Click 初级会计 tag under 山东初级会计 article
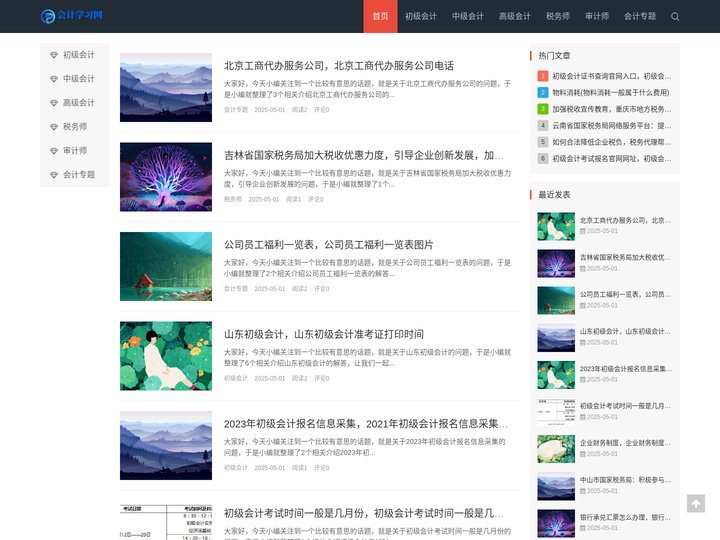Screen dimensions: 720x540 (236, 378)
